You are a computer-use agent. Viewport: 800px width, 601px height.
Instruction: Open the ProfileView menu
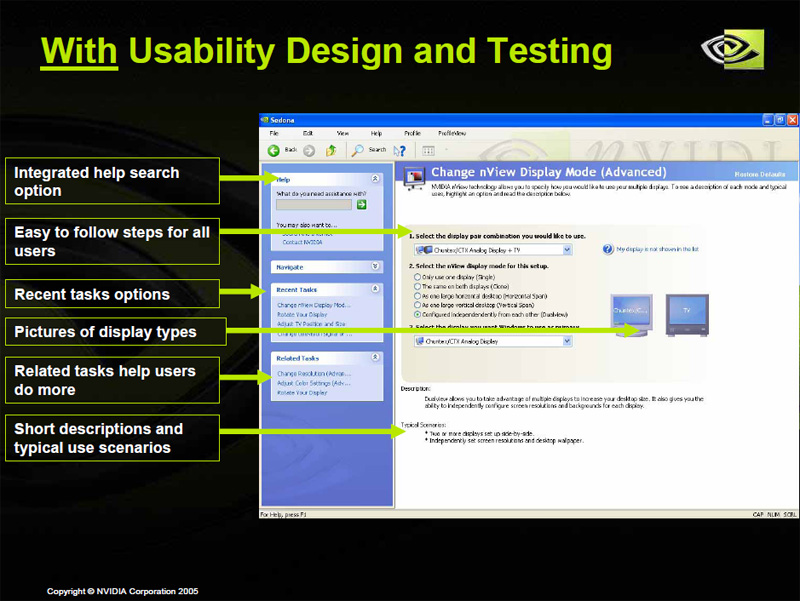(x=452, y=133)
